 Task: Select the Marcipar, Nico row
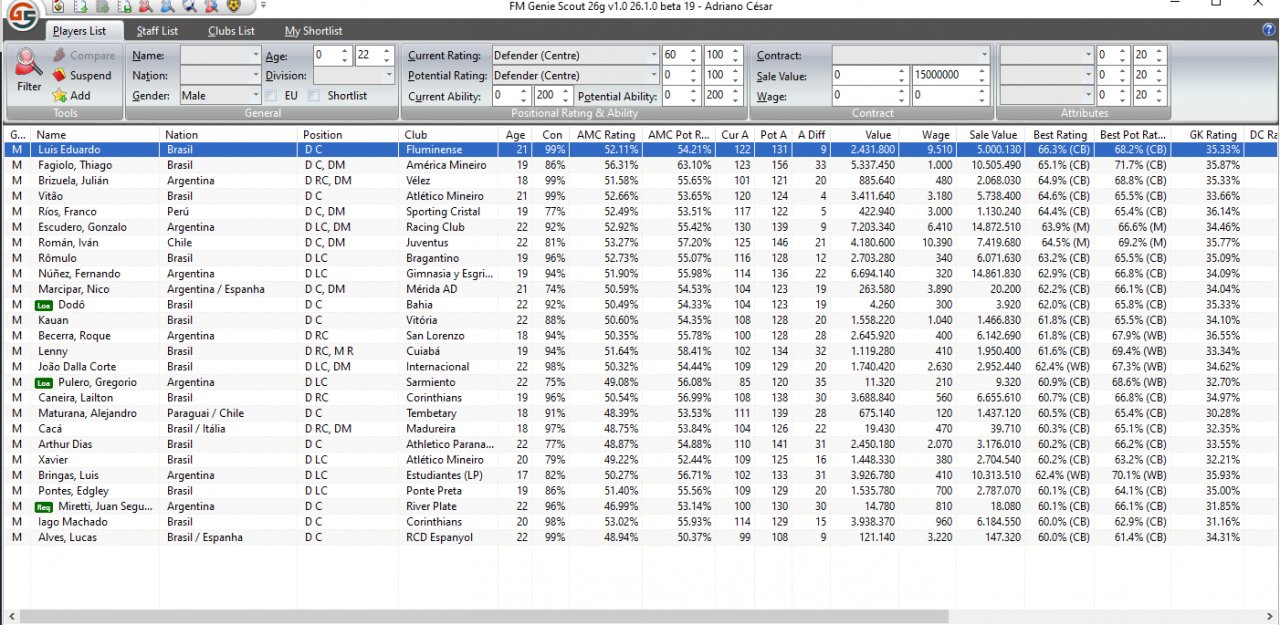click(x=640, y=289)
